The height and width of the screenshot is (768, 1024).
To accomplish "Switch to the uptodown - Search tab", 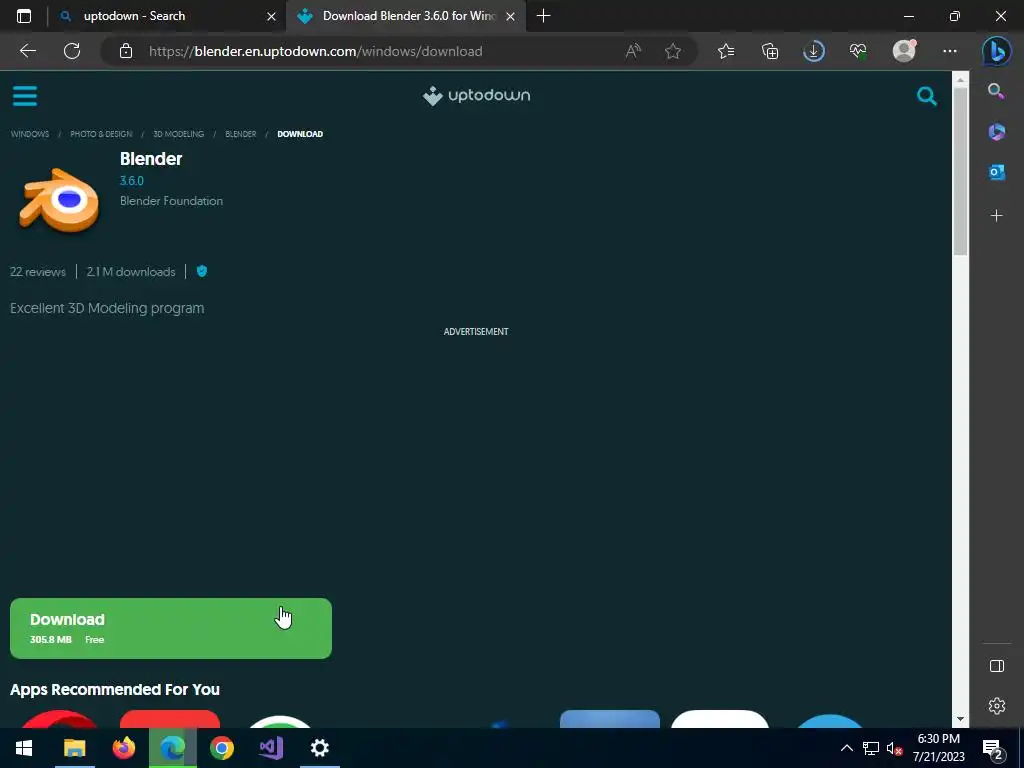I will [x=167, y=16].
